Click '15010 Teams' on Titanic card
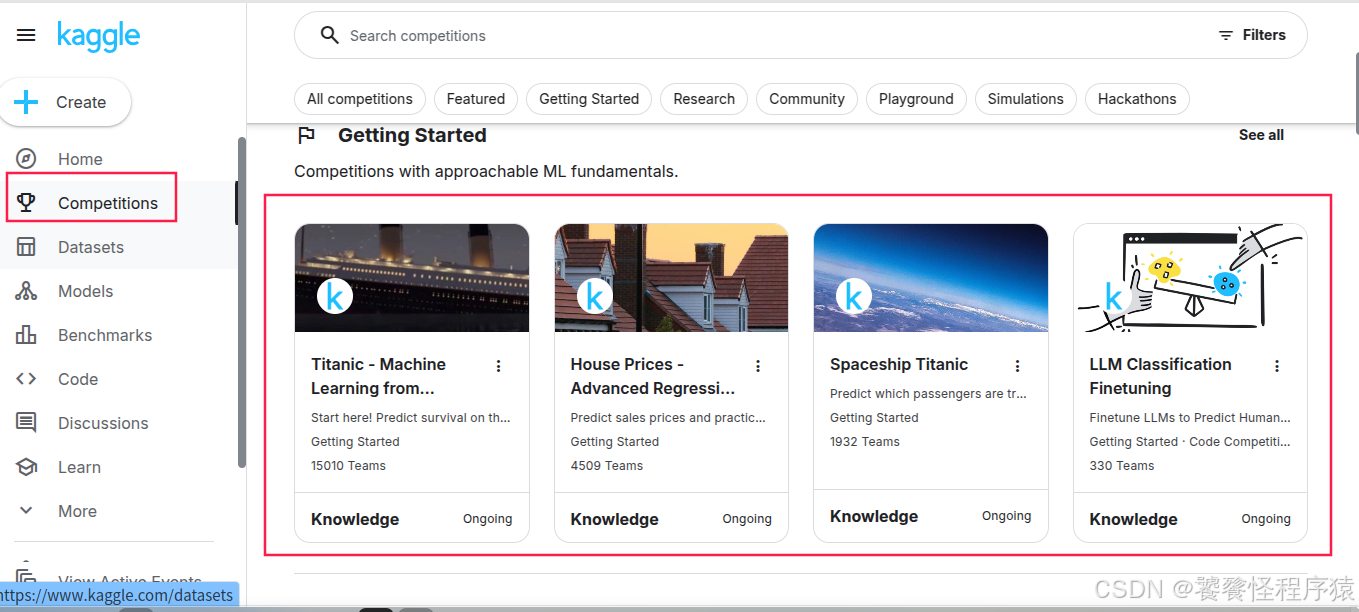The height and width of the screenshot is (612, 1359). coord(348,466)
